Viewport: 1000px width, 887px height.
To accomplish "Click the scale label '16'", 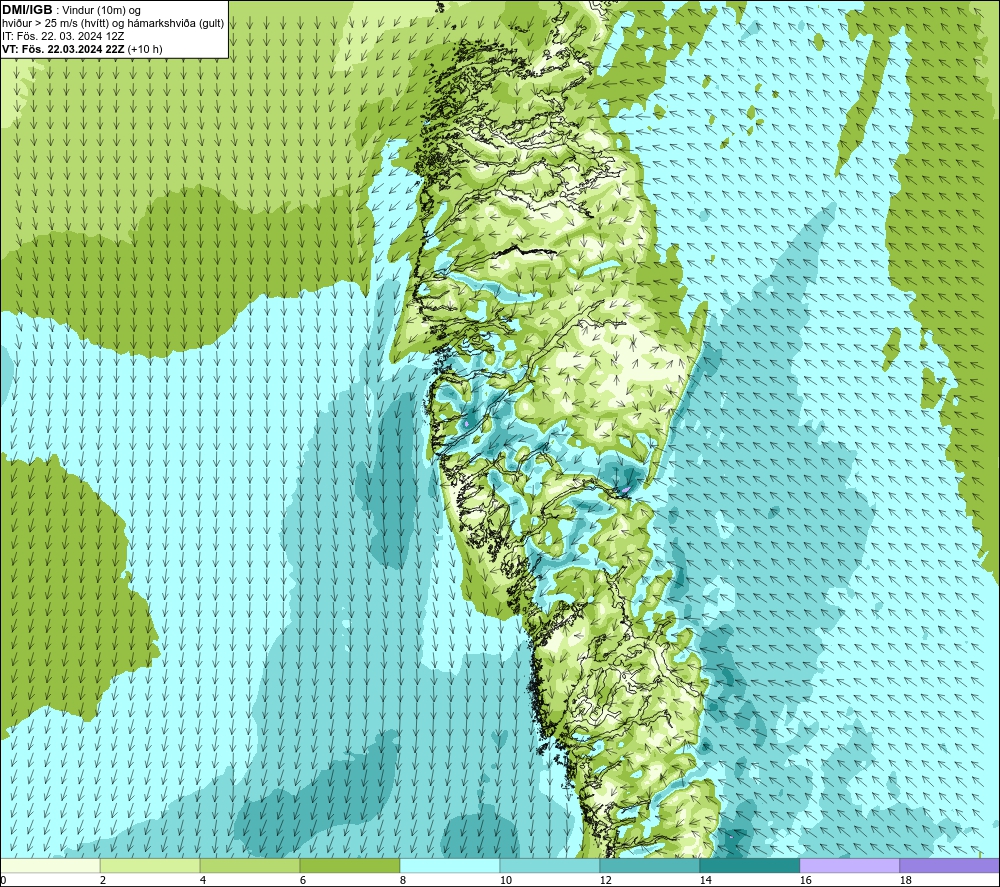I will 805,881.
